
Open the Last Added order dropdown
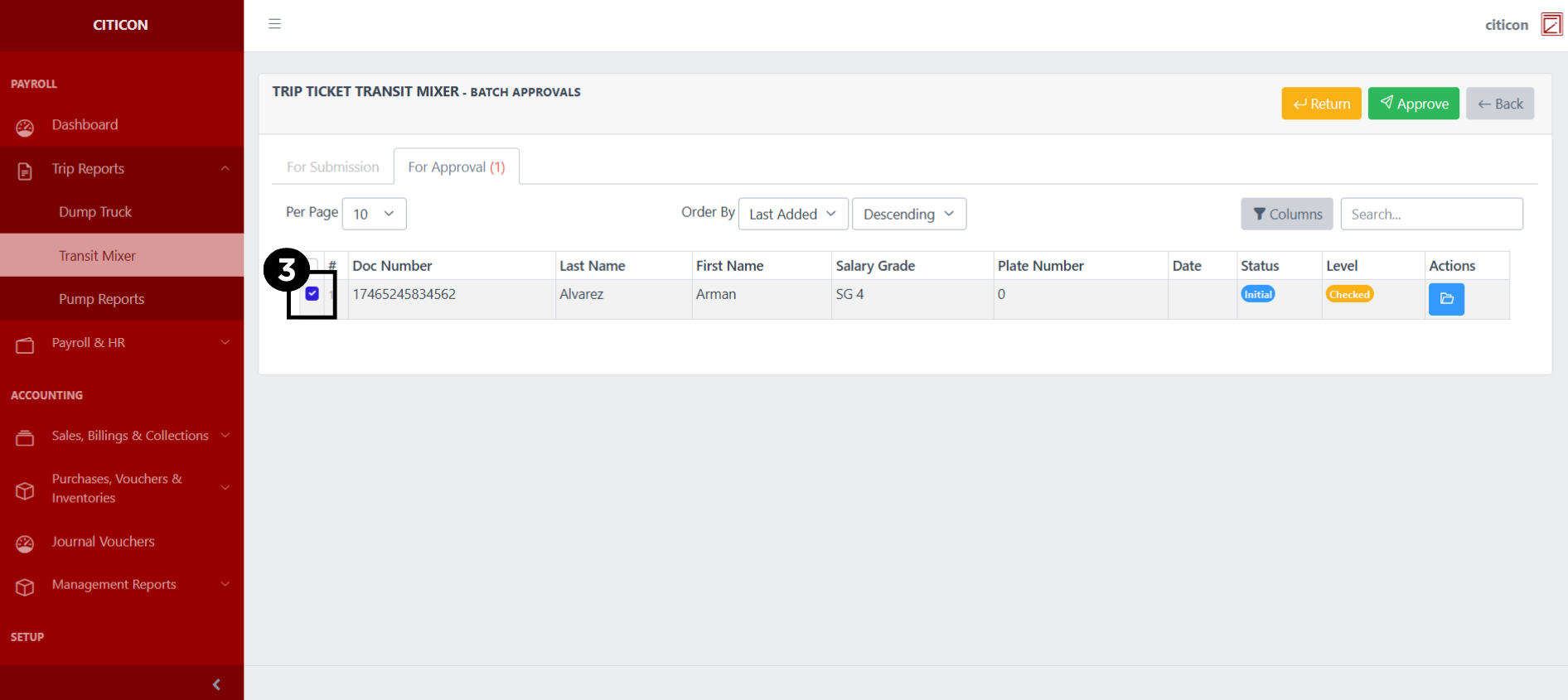point(792,214)
